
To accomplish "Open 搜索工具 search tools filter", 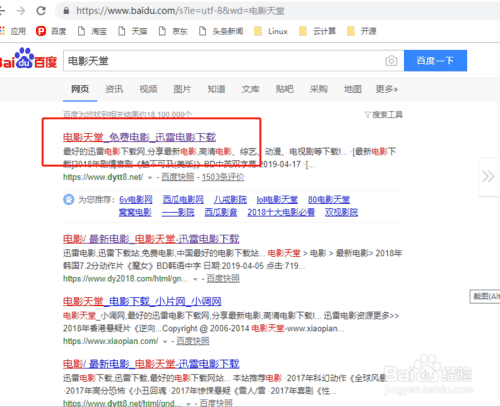I will pos(384,115).
